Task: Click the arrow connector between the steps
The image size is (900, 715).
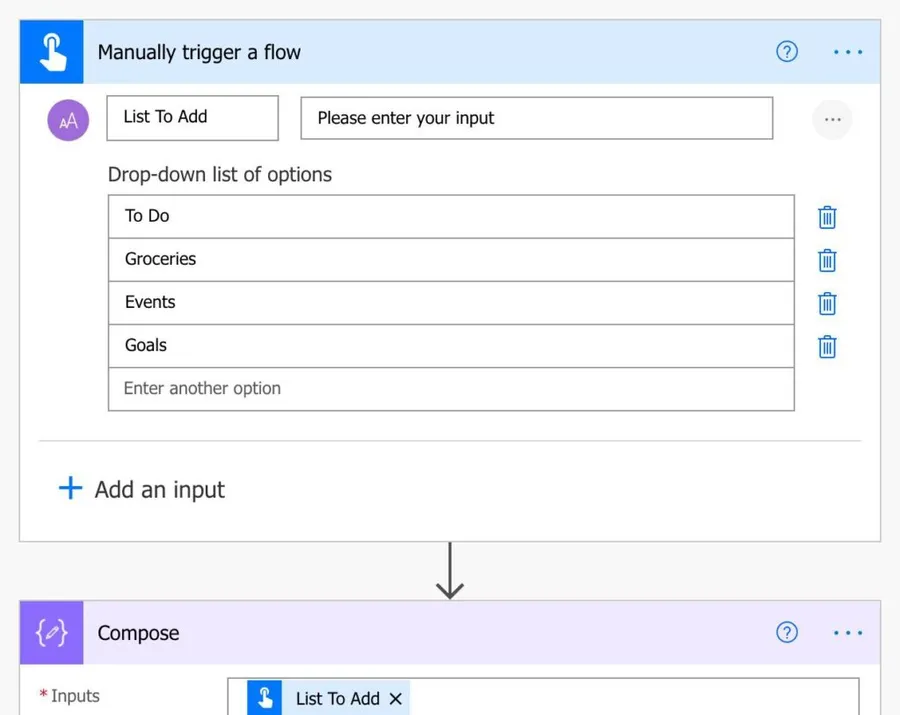Action: coord(450,571)
